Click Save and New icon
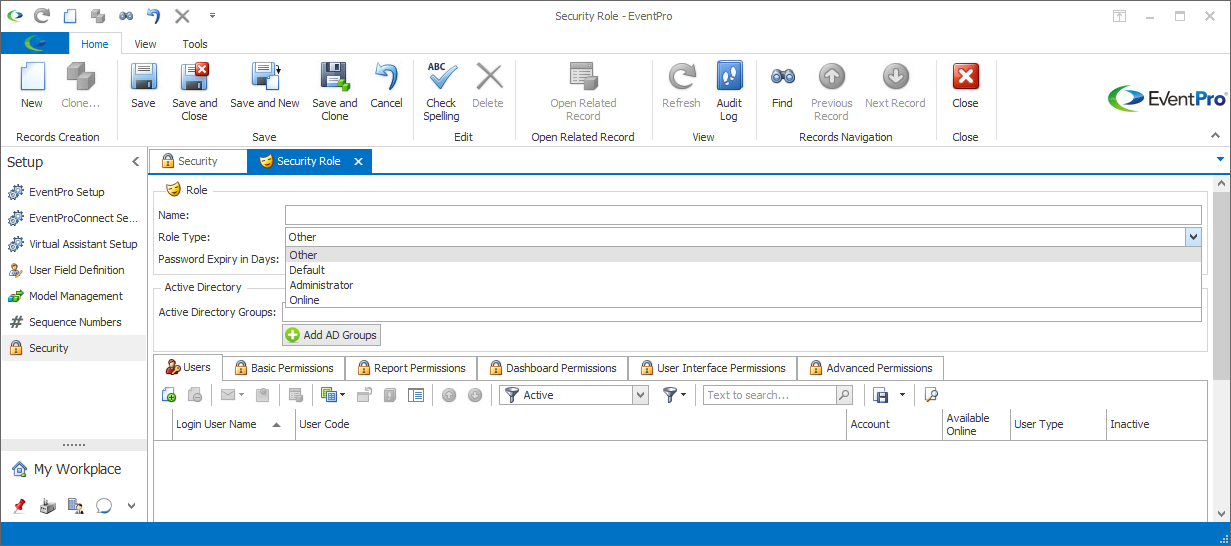Screen dimensions: 1231x546 tap(265, 78)
